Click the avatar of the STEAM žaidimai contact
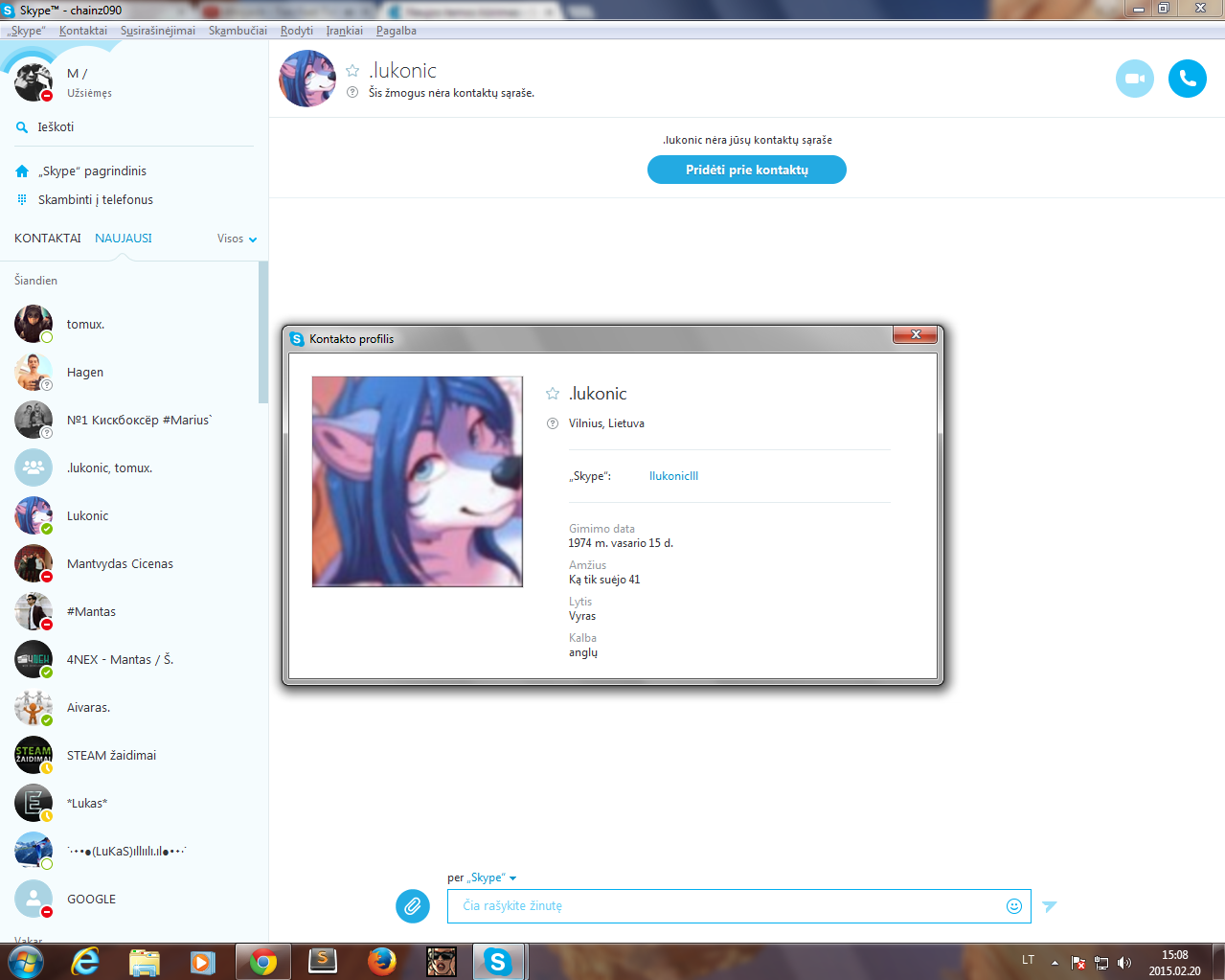1225x980 pixels. click(34, 755)
